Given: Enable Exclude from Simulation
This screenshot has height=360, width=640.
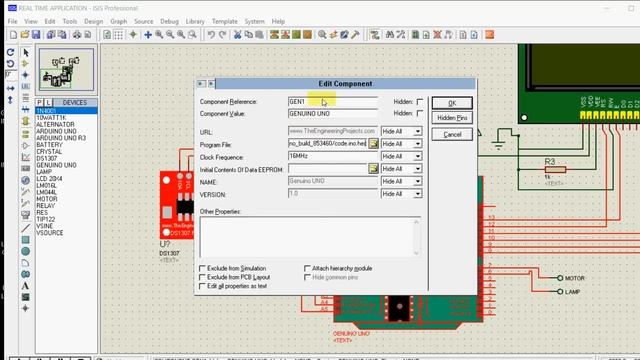Looking at the screenshot, I should pyautogui.click(x=202, y=268).
